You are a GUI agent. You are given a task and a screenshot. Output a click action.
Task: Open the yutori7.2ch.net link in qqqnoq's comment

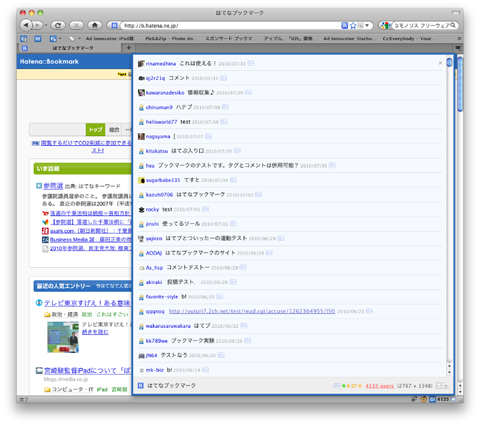point(252,311)
